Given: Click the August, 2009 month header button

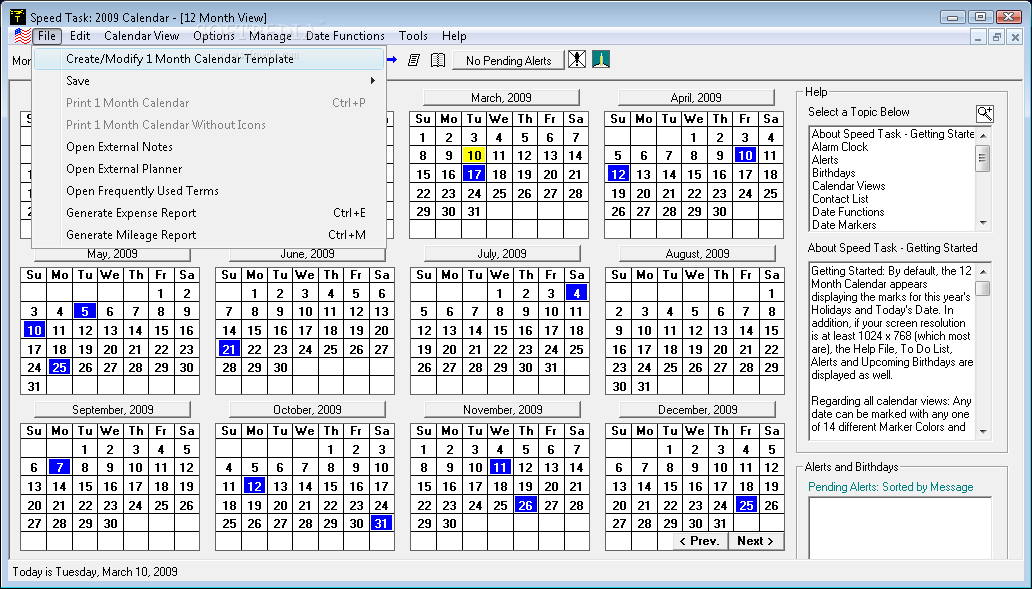Looking at the screenshot, I should coord(697,254).
